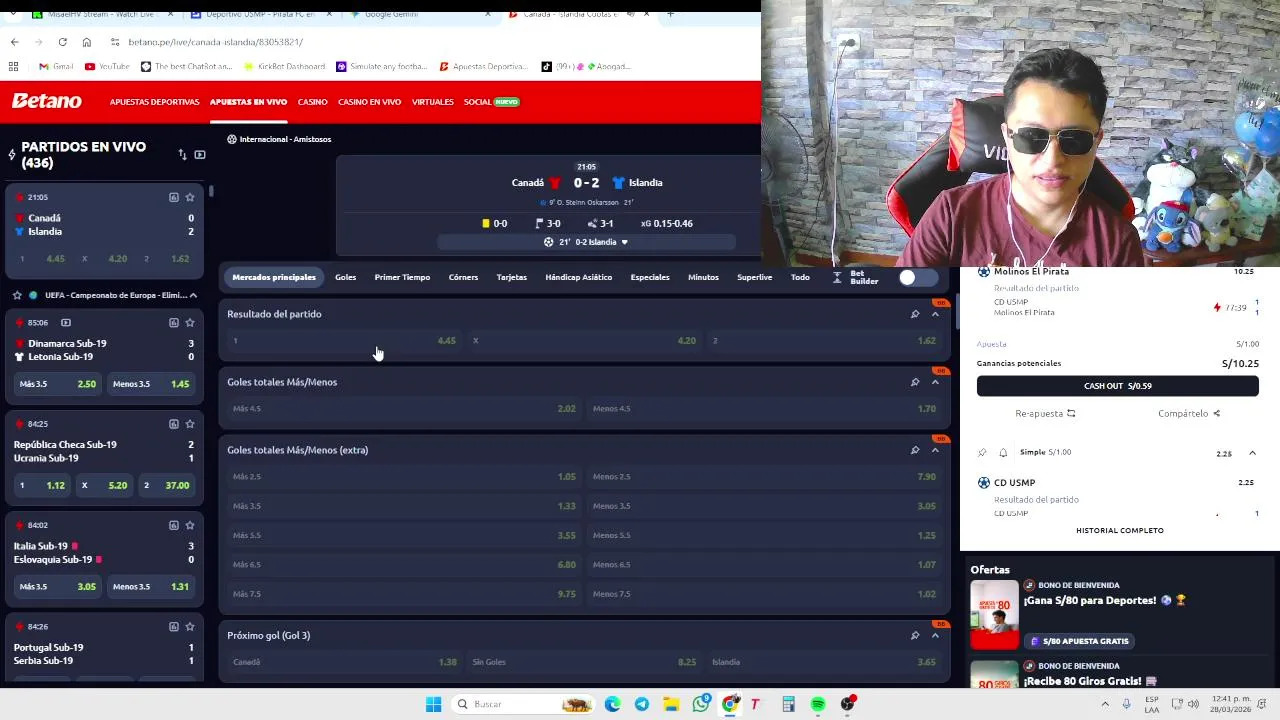The image size is (1280, 720).
Task: Click Re-apuesta in the bet slip
Action: pos(1045,413)
